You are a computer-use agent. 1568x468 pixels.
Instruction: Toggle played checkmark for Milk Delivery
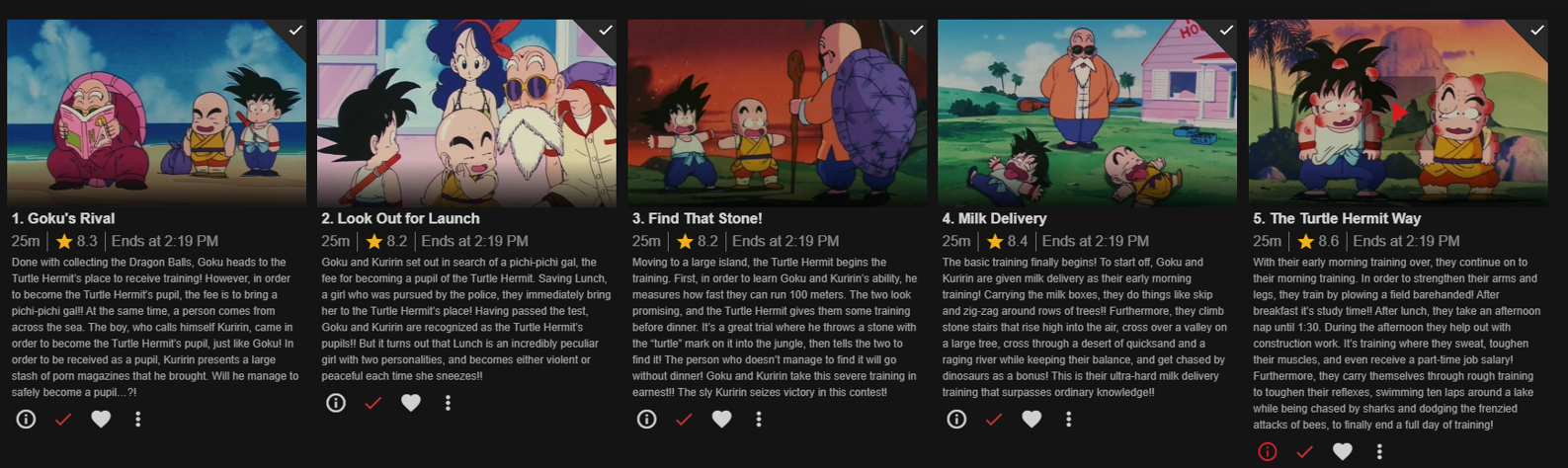[994, 420]
